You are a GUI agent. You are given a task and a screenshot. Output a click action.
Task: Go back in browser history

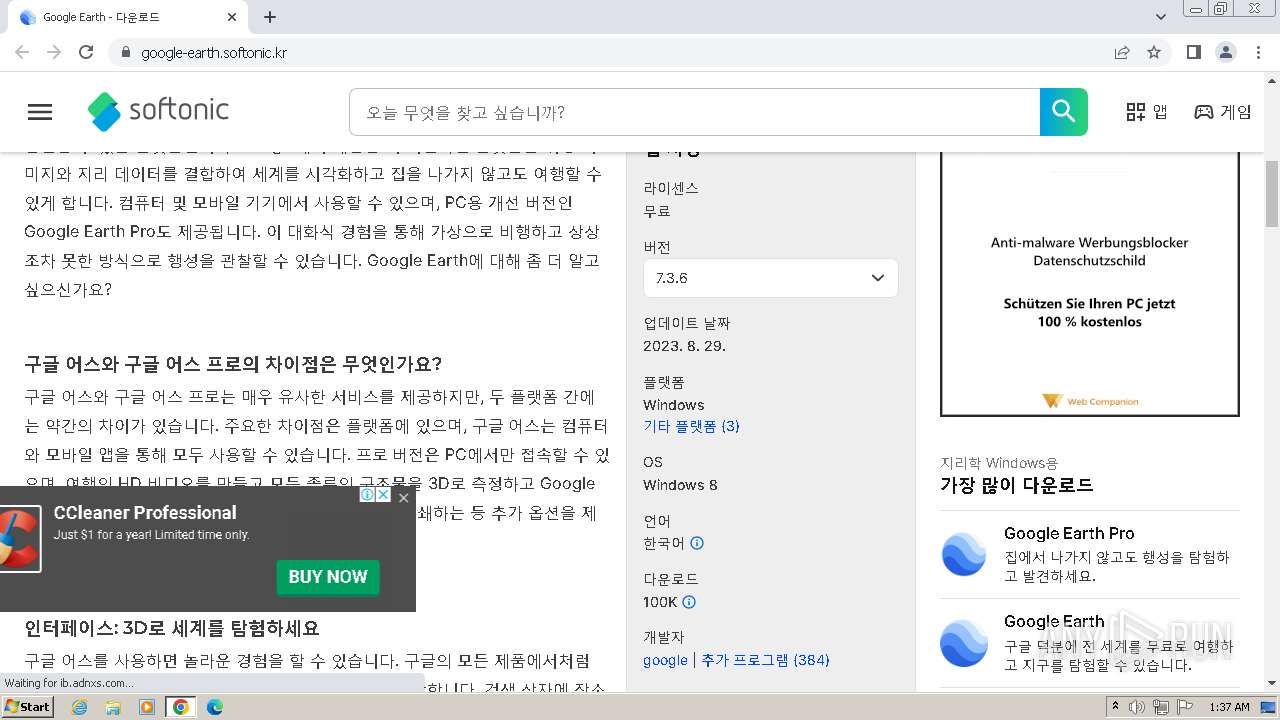[x=22, y=52]
